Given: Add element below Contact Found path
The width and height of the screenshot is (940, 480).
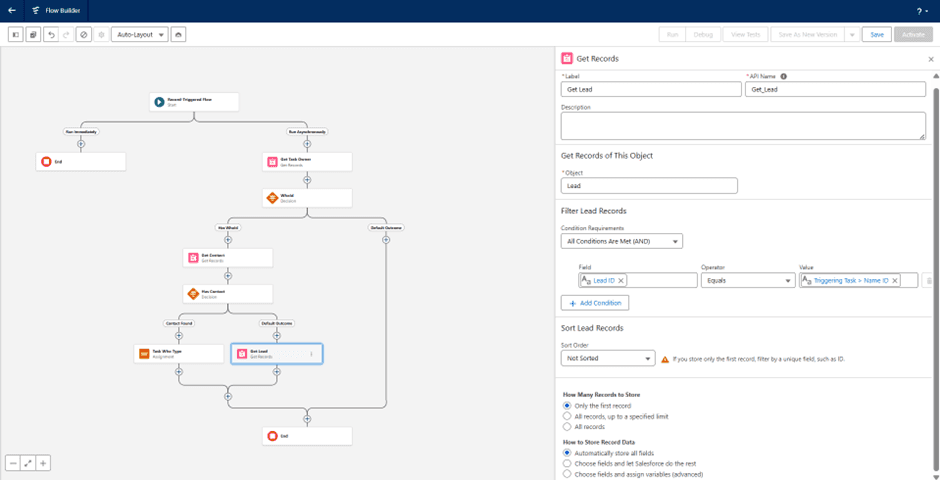Looking at the screenshot, I should pyautogui.click(x=179, y=336).
